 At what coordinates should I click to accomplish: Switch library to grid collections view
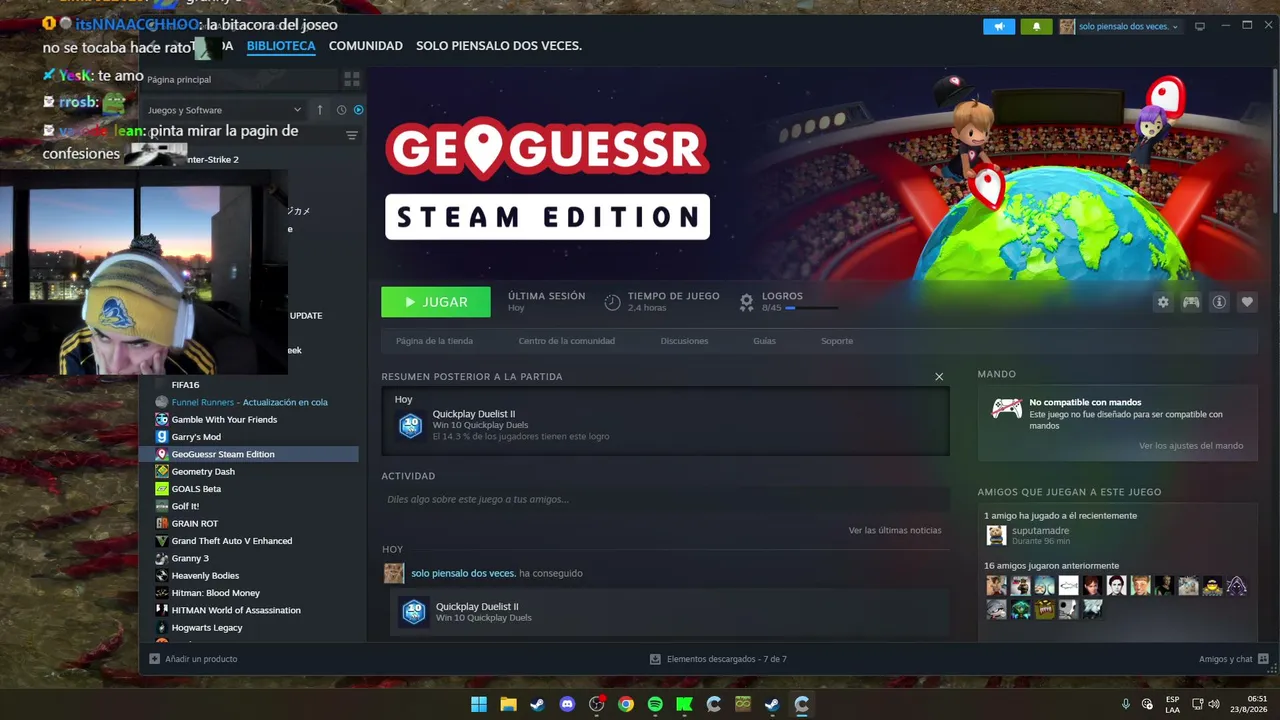point(352,78)
